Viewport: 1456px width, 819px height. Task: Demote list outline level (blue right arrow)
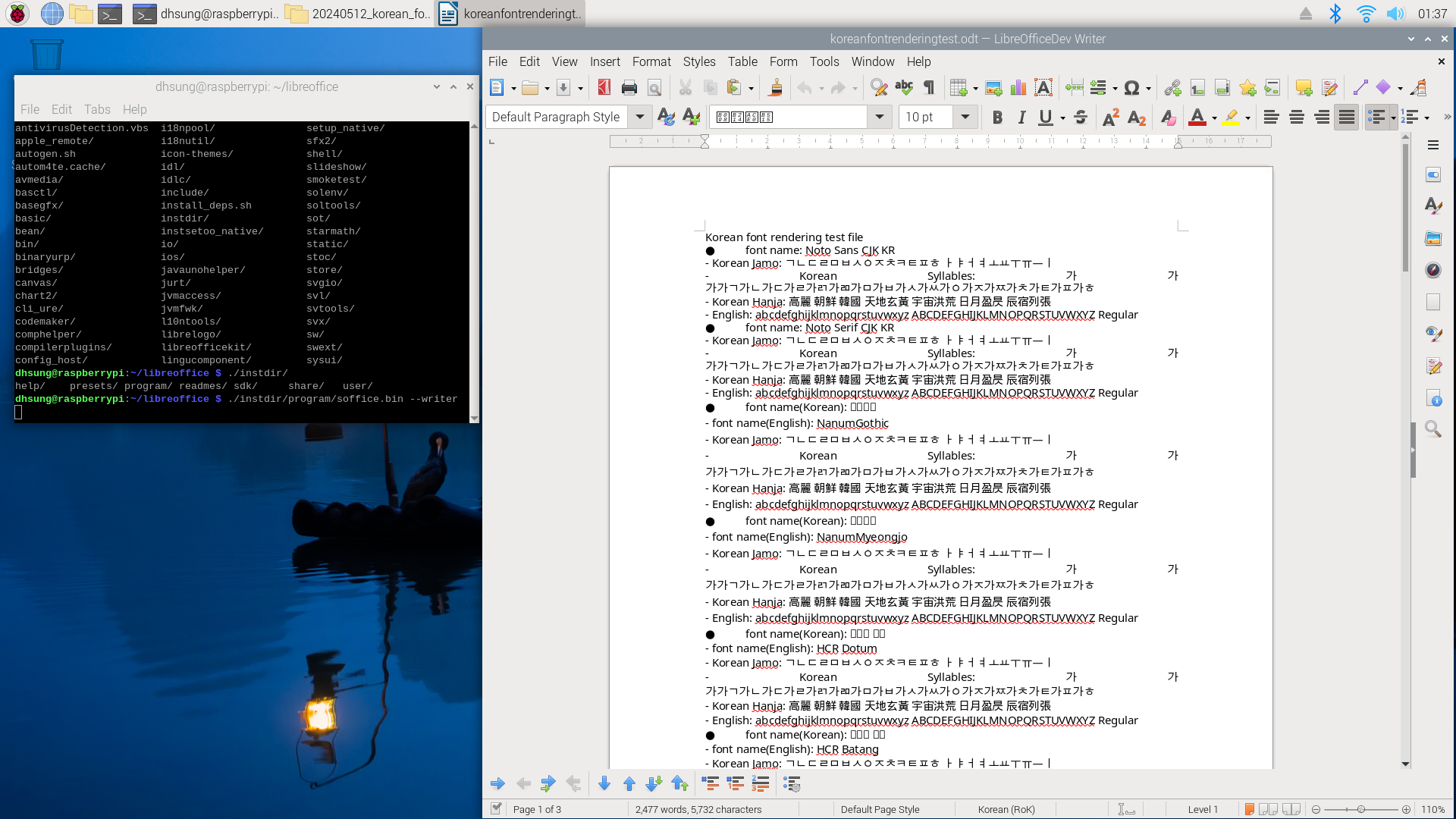click(497, 783)
